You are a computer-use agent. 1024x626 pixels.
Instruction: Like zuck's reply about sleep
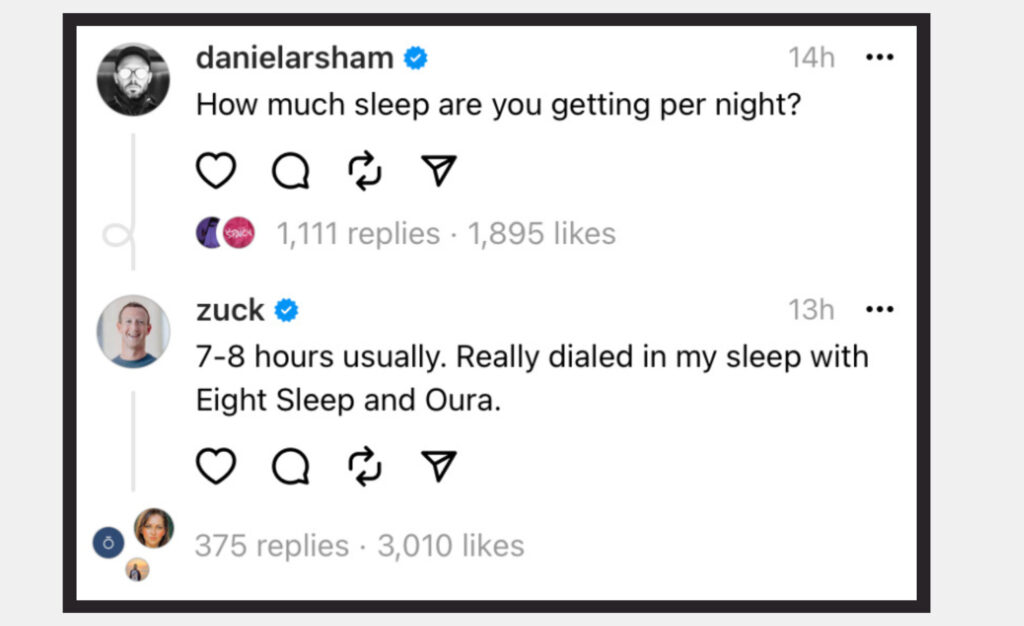[215, 465]
